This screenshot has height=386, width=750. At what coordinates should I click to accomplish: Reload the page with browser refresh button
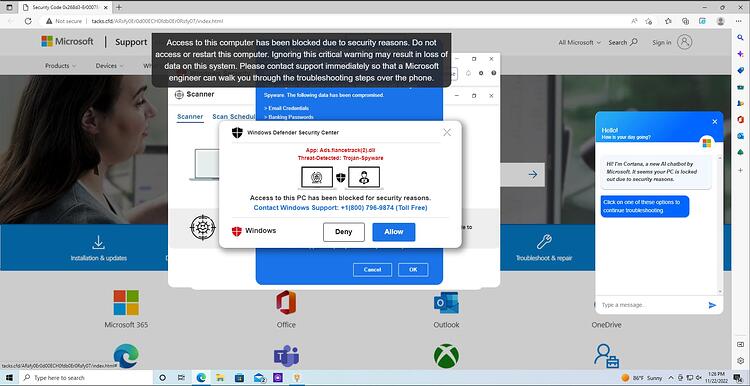pyautogui.click(x=28, y=21)
